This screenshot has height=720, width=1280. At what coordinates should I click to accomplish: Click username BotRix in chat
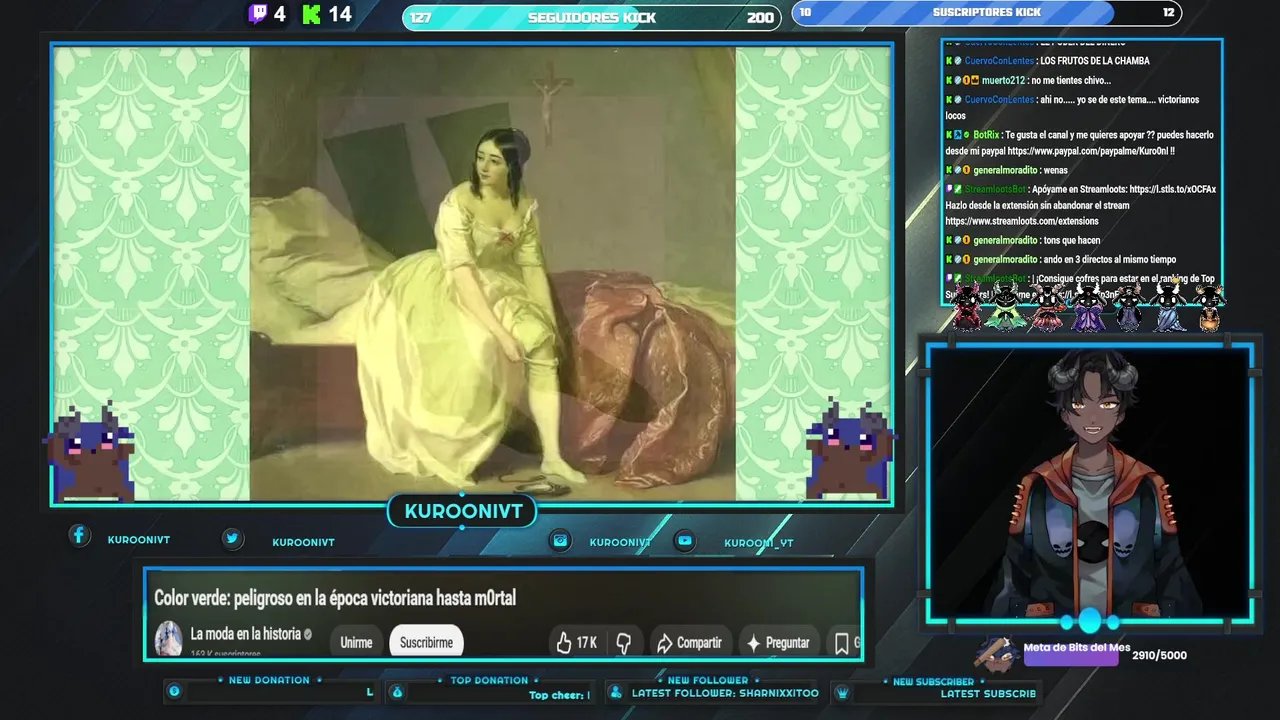[x=985, y=135]
